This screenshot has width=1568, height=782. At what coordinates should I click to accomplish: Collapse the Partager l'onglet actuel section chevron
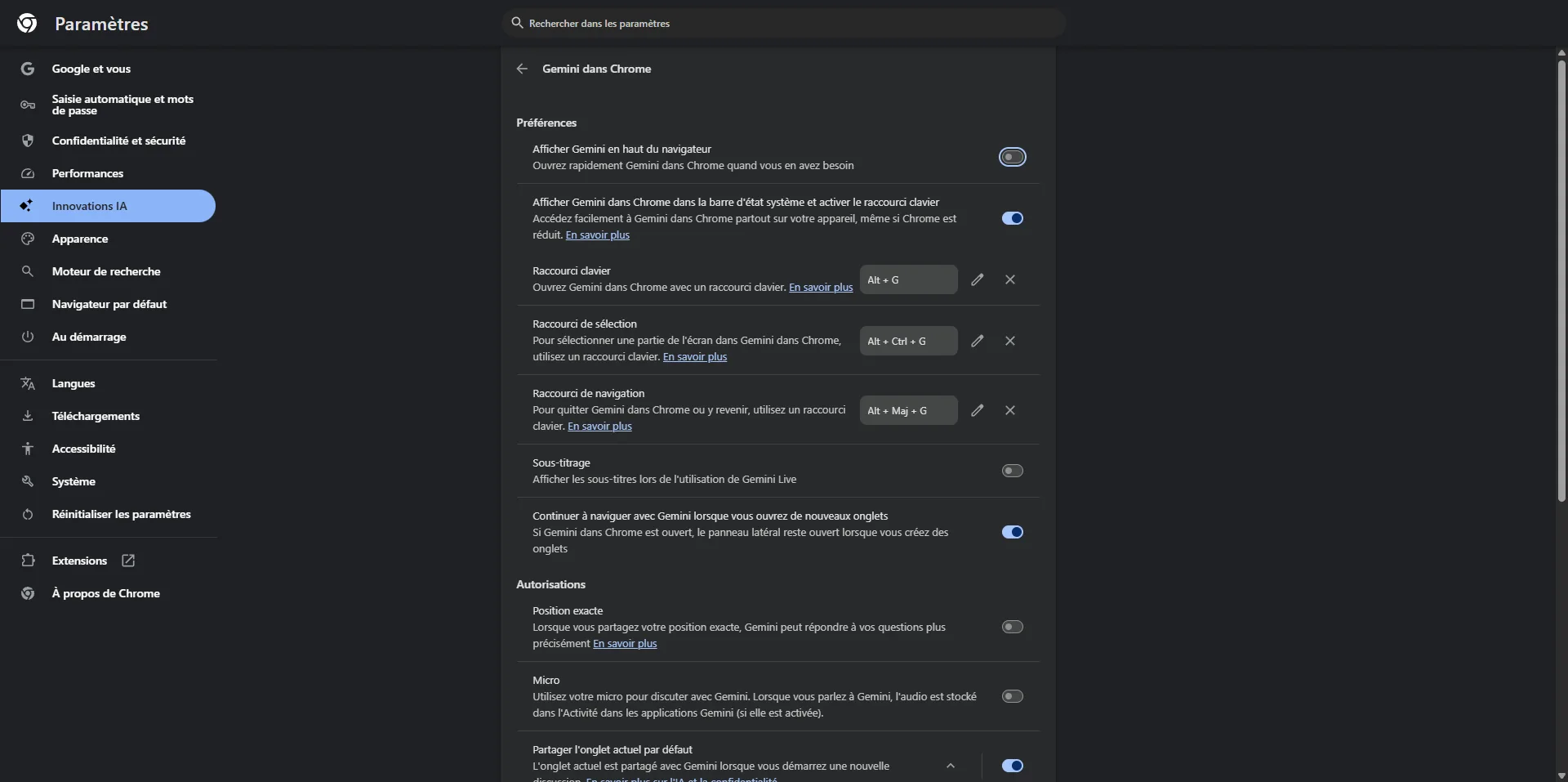[x=951, y=766]
